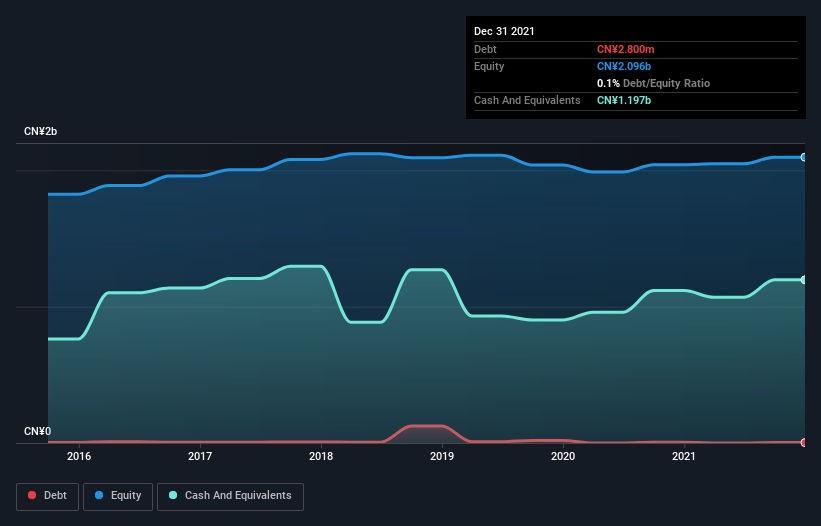Click Cash And Equivalents tooltip label

pos(527,100)
